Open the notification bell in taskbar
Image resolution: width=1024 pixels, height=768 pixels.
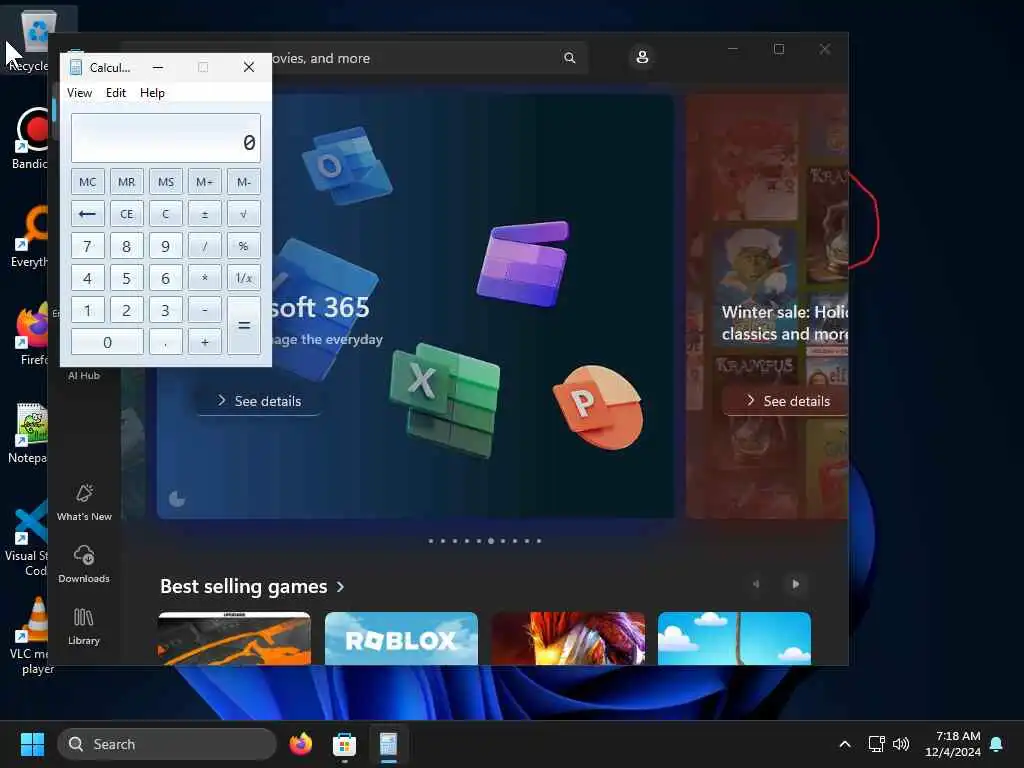coord(997,744)
